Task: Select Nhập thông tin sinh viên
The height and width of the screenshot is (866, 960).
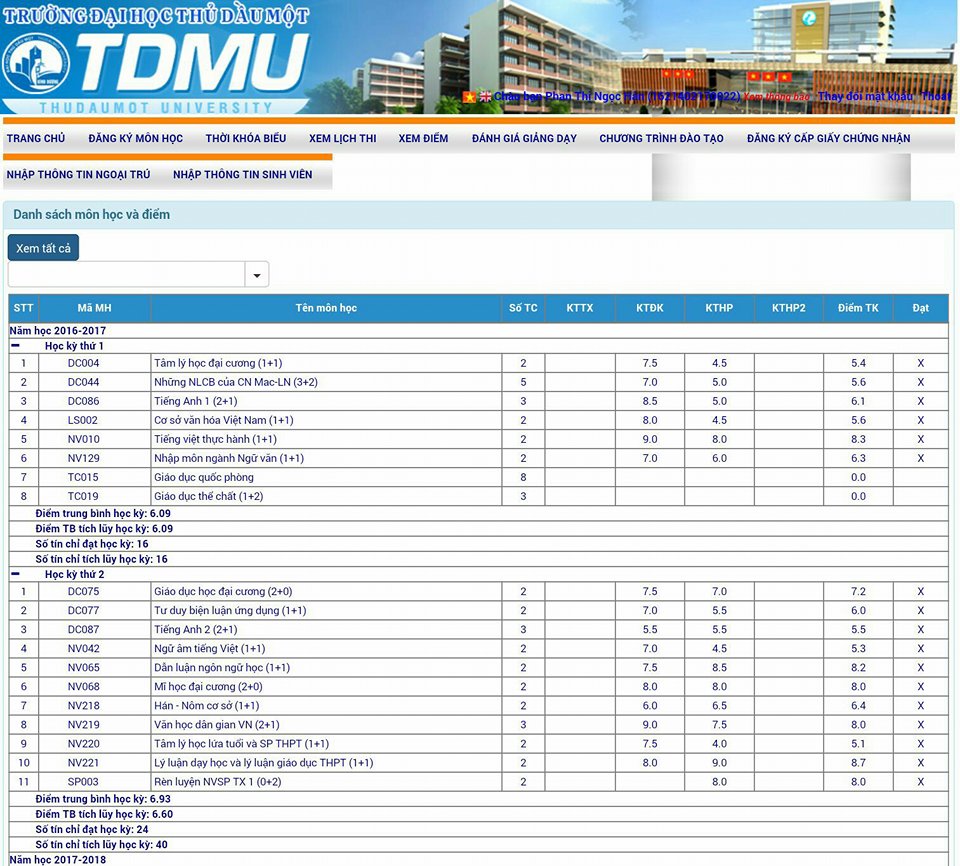Action: [x=242, y=174]
